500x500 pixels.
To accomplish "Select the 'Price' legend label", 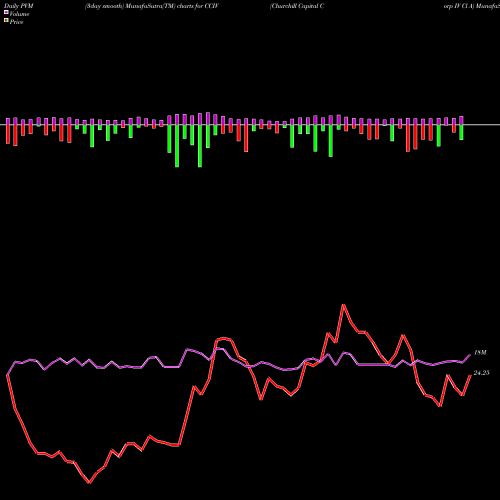I will click(x=16, y=22).
